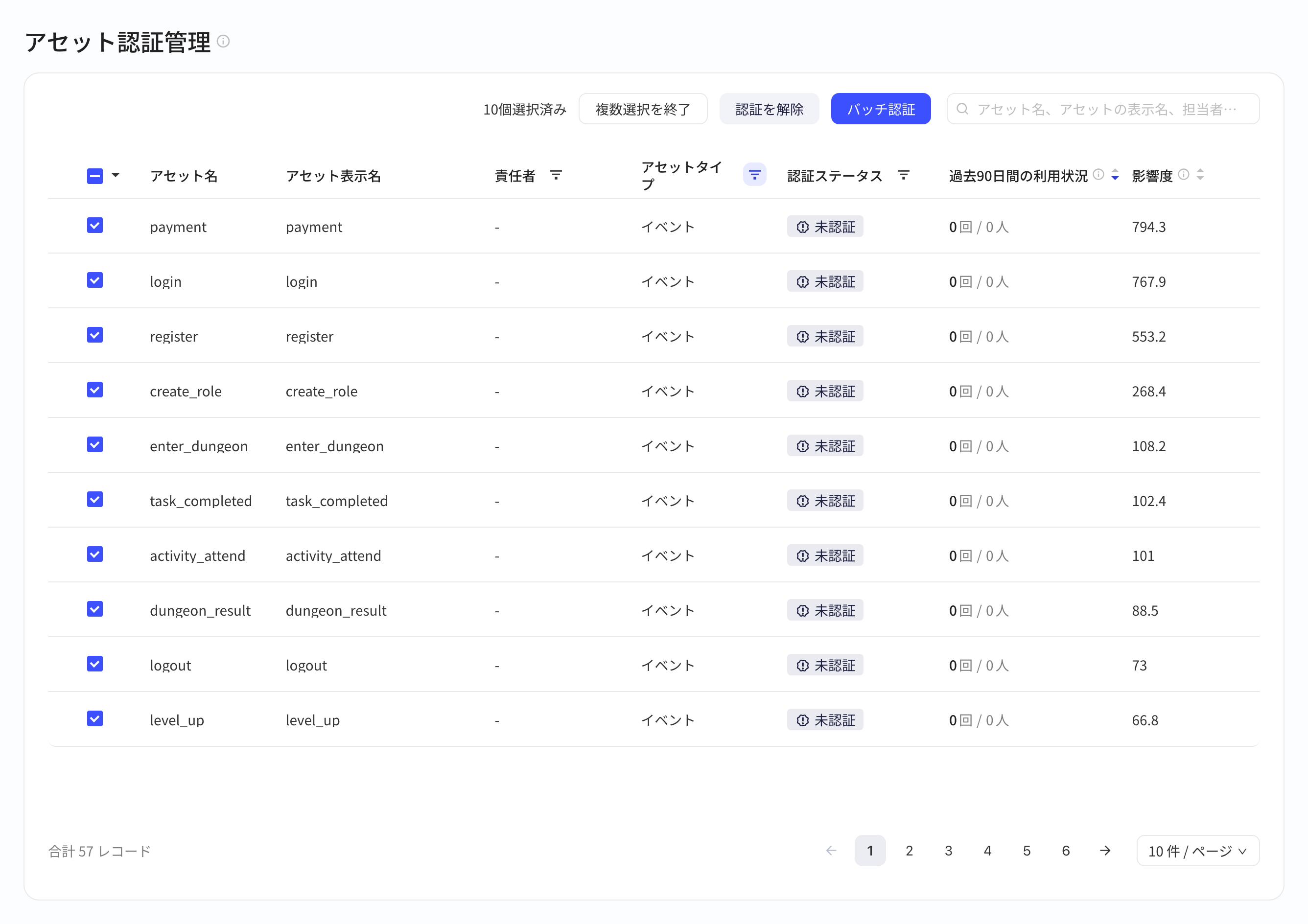The image size is (1308, 924).
Task: Toggle the select-all header checkbox
Action: (95, 176)
